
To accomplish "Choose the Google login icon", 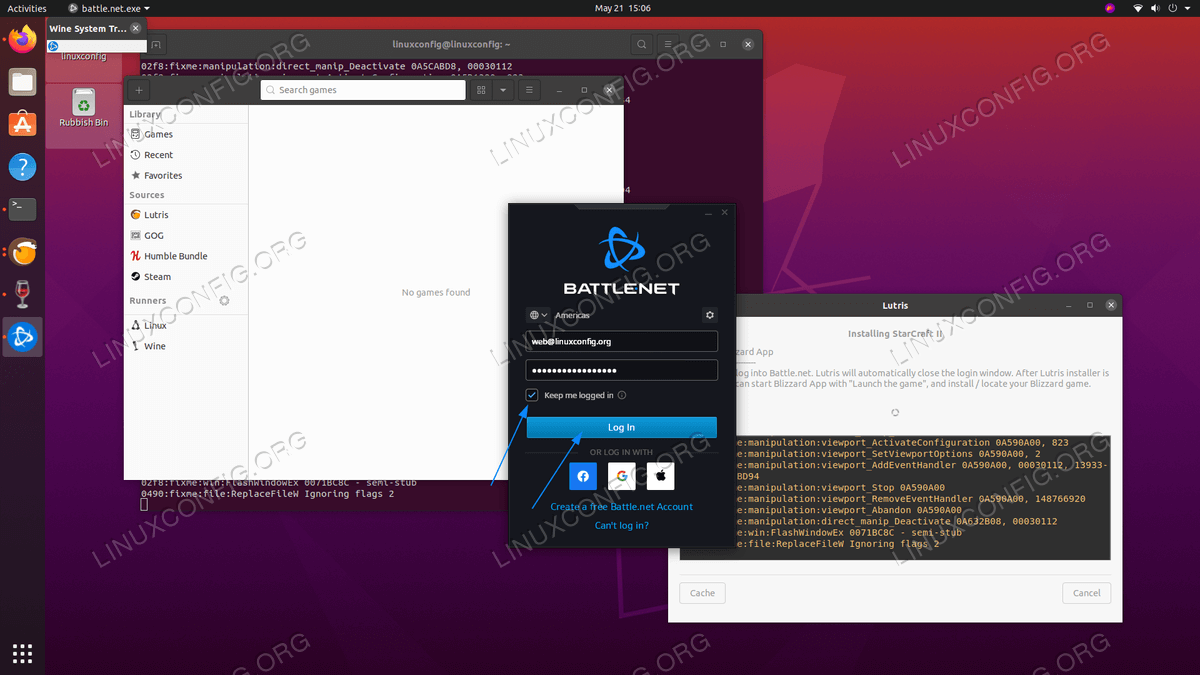I will tap(621, 477).
